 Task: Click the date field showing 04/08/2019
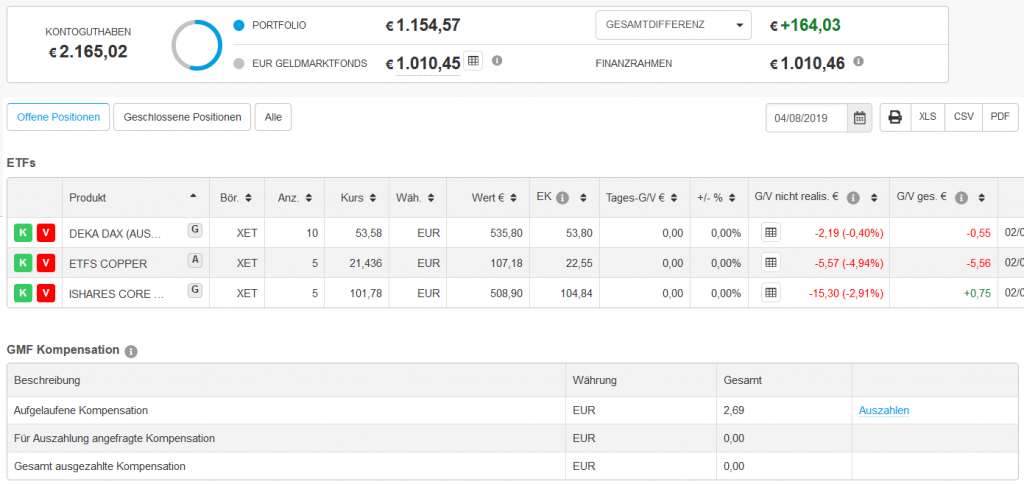coord(807,117)
